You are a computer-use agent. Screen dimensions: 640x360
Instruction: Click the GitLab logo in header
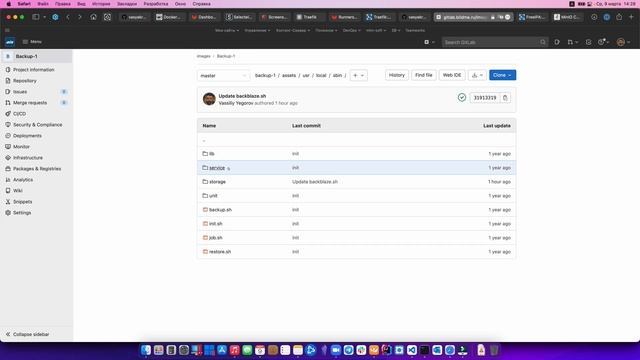[x=10, y=42]
